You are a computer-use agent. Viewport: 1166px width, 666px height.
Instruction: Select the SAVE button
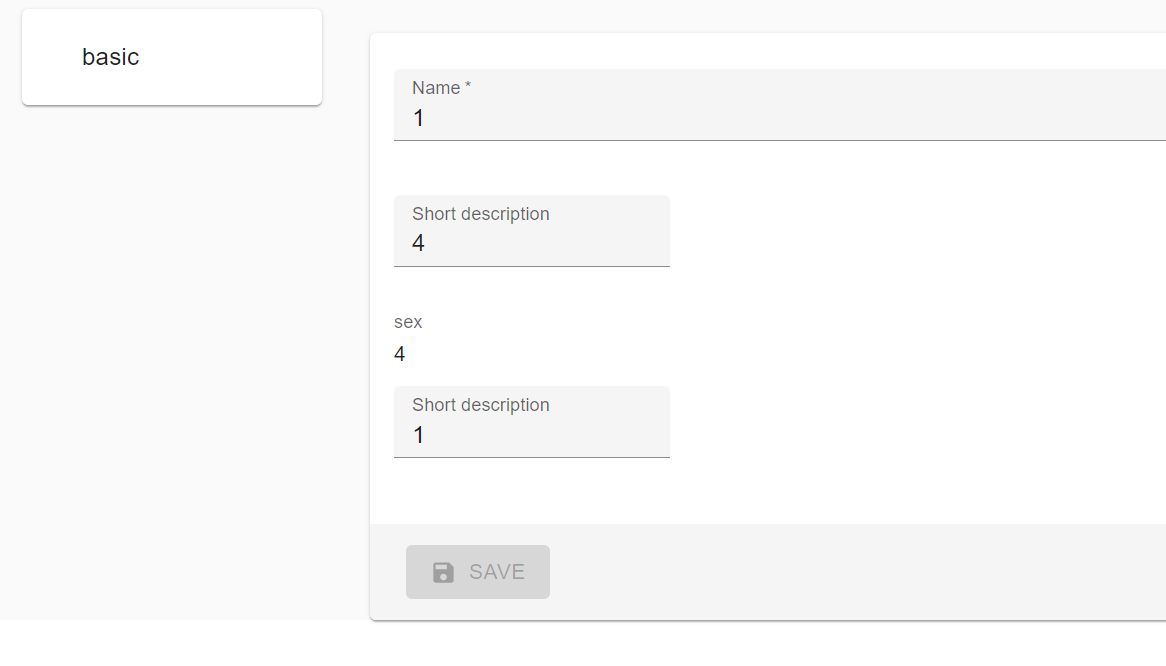tap(477, 571)
